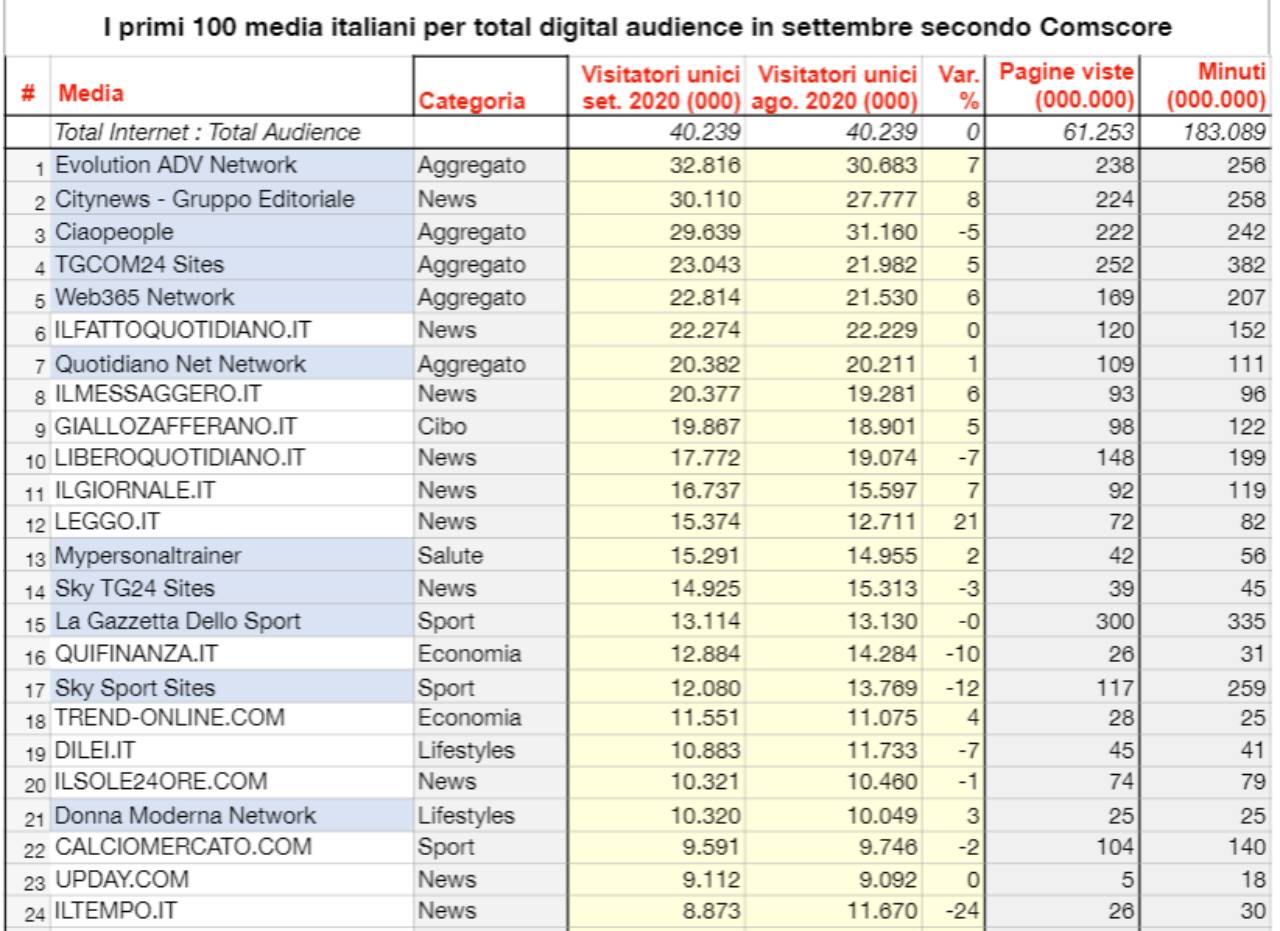Click the -24 variation for ILTEMPO.IT
The image size is (1280, 931).
[962, 912]
